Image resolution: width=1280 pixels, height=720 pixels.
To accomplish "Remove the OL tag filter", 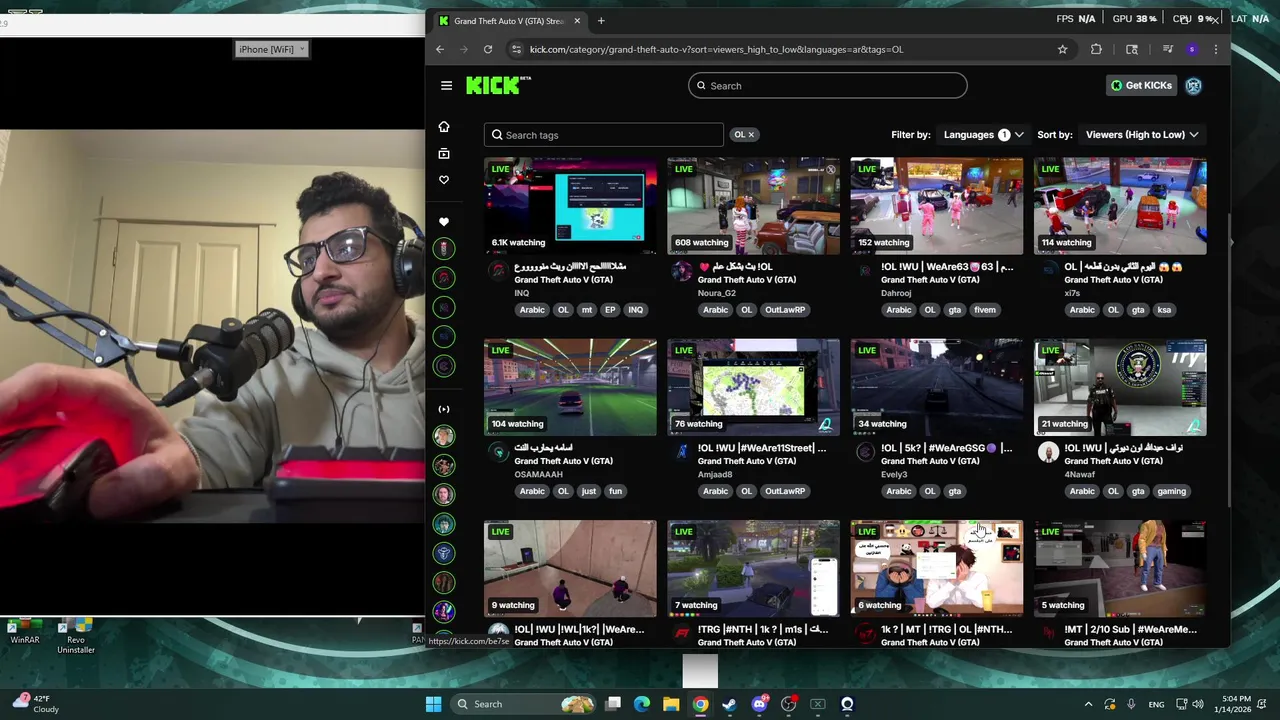I will (751, 135).
